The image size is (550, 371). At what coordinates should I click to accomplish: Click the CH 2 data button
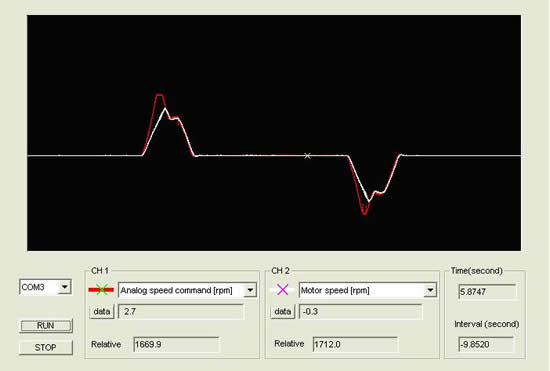pyautogui.click(x=283, y=311)
